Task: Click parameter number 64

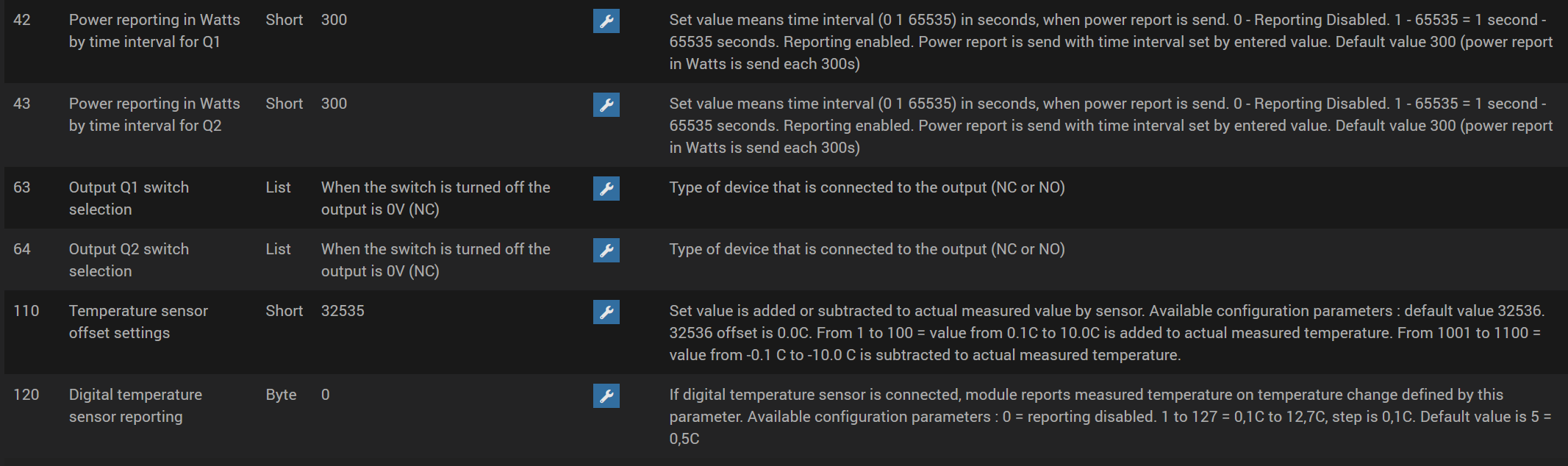Action: point(22,249)
